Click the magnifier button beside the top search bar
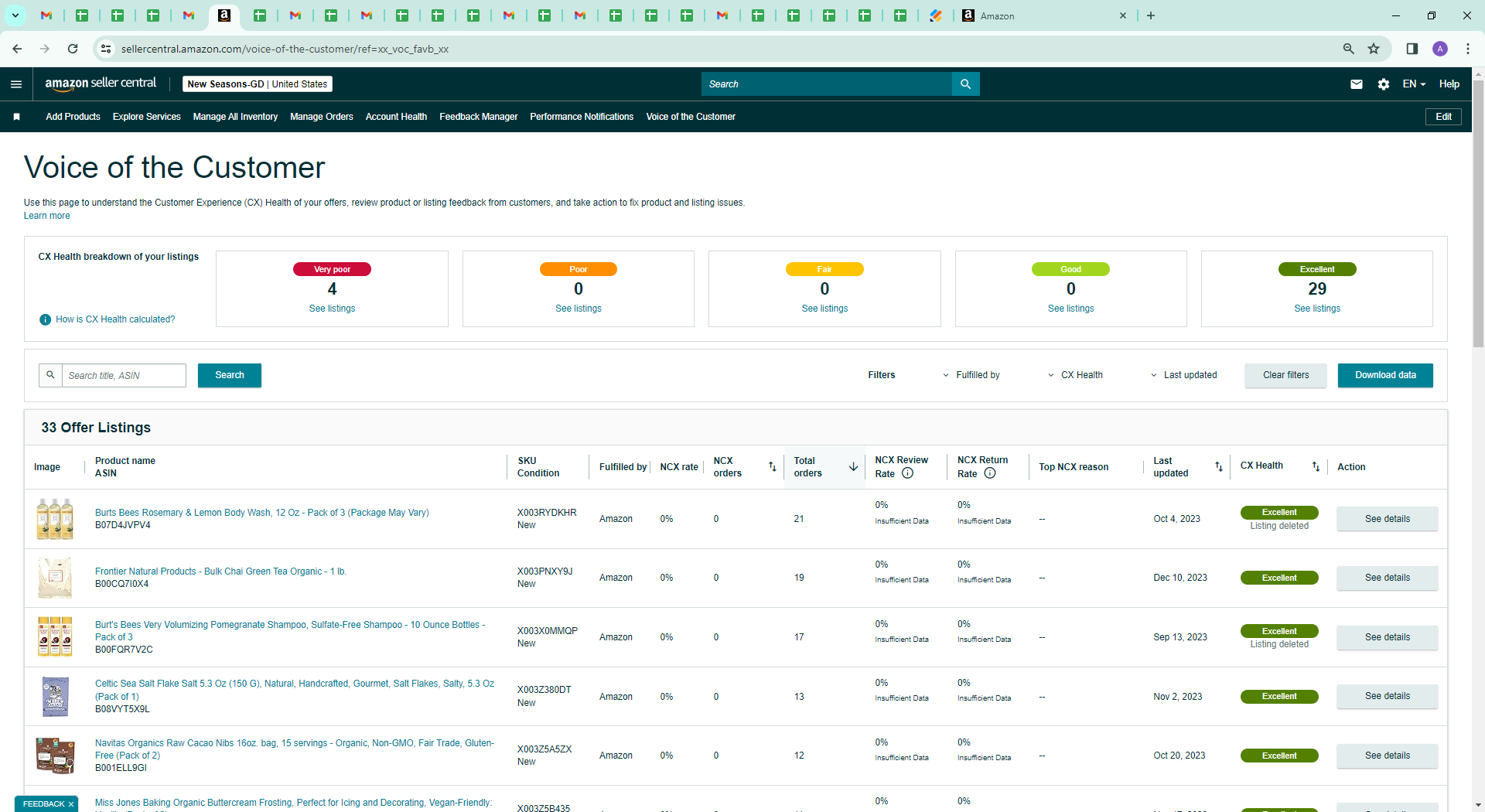This screenshot has height=812, width=1485. point(965,84)
